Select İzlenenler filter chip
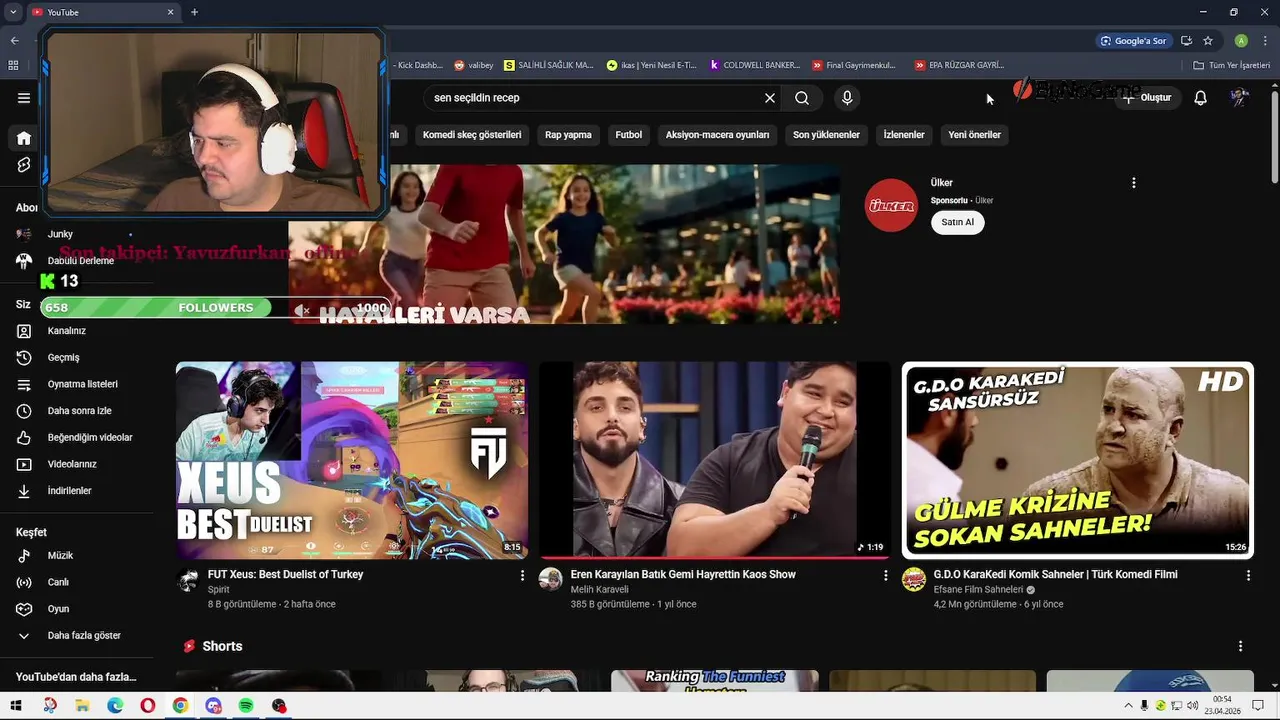 (904, 135)
